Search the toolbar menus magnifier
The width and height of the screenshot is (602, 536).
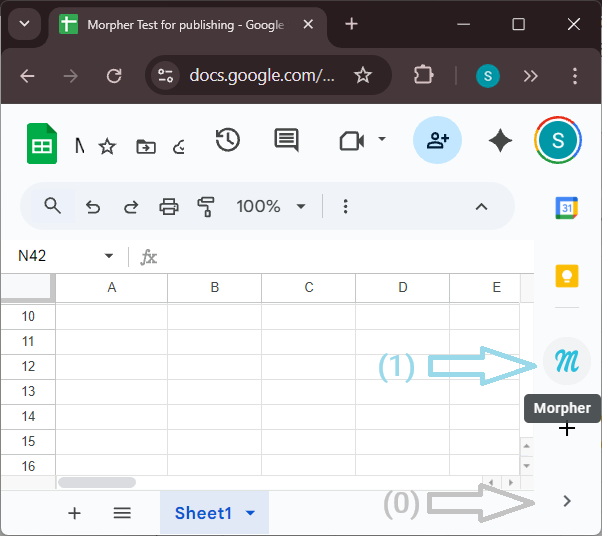click(x=54, y=206)
